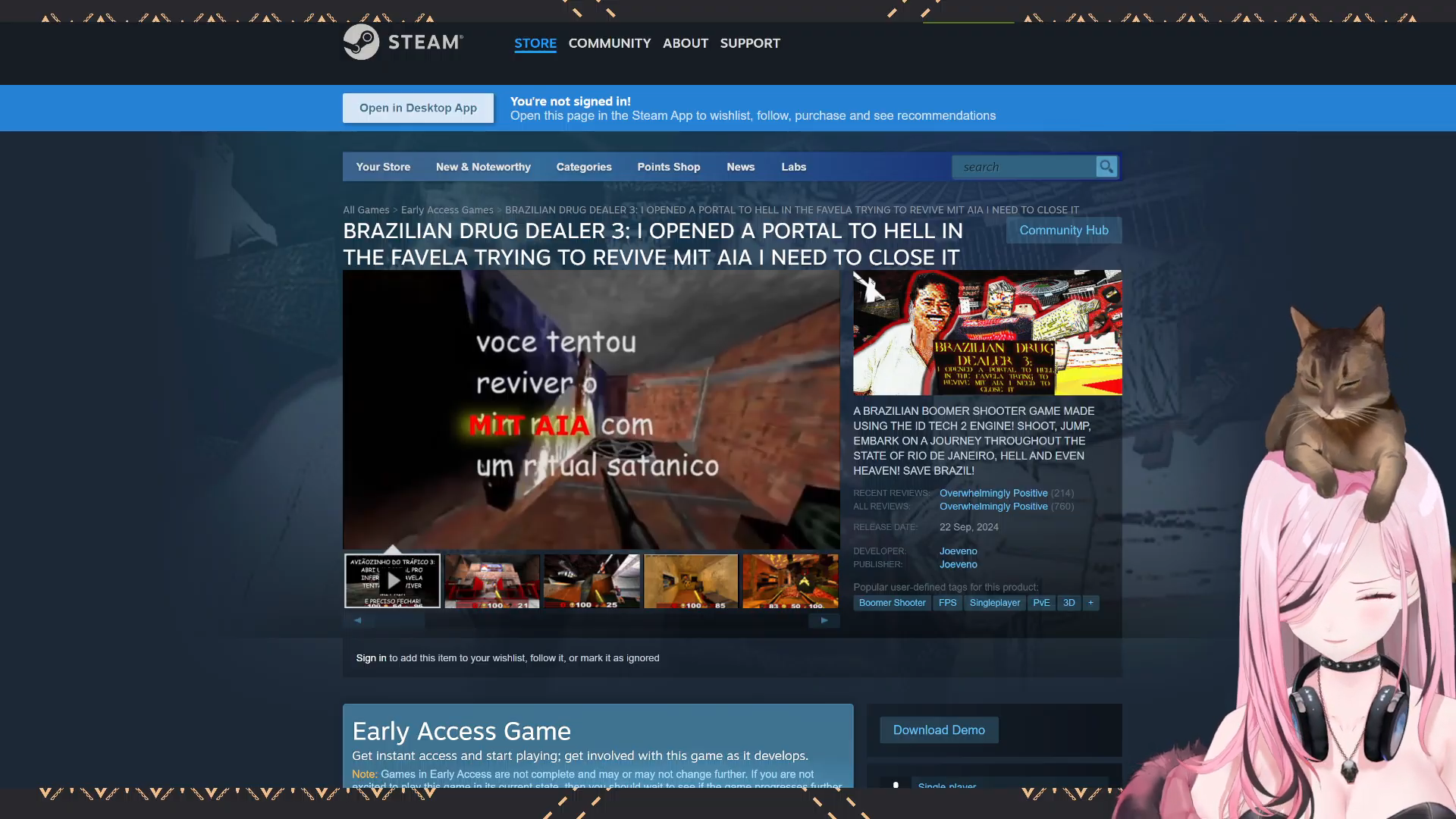Viewport: 1456px width, 819px height.
Task: Type in the store search field
Action: click(x=1024, y=167)
